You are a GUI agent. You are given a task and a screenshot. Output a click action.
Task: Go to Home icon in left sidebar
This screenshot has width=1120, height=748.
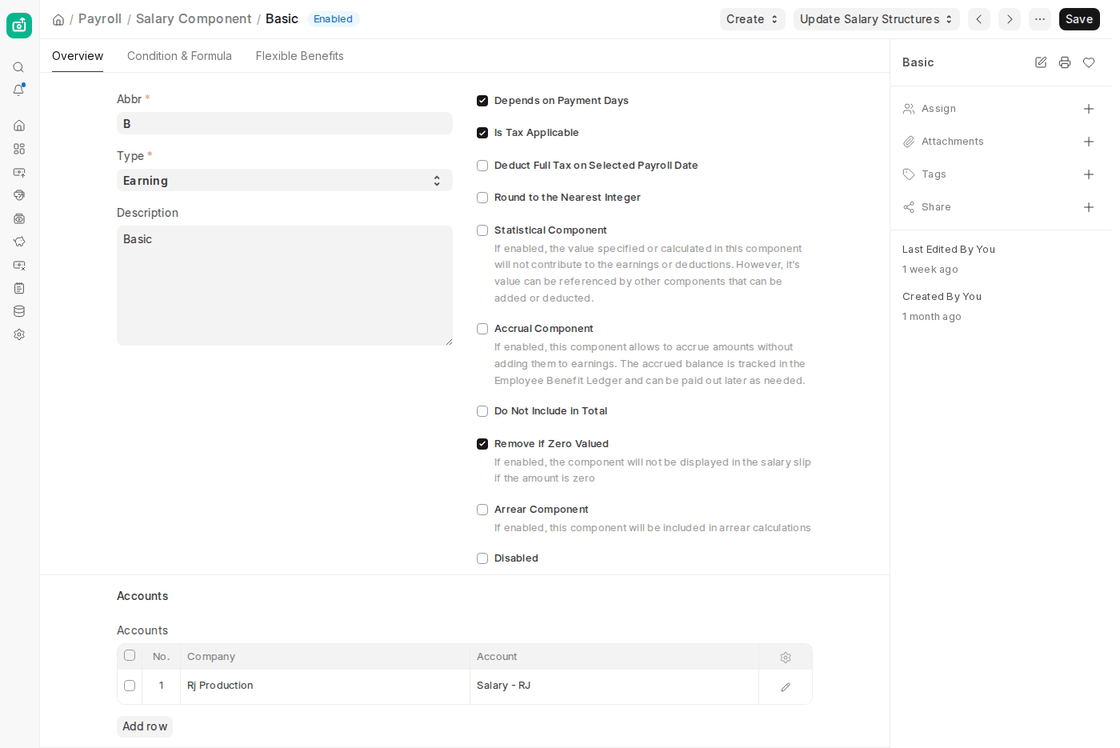point(19,126)
